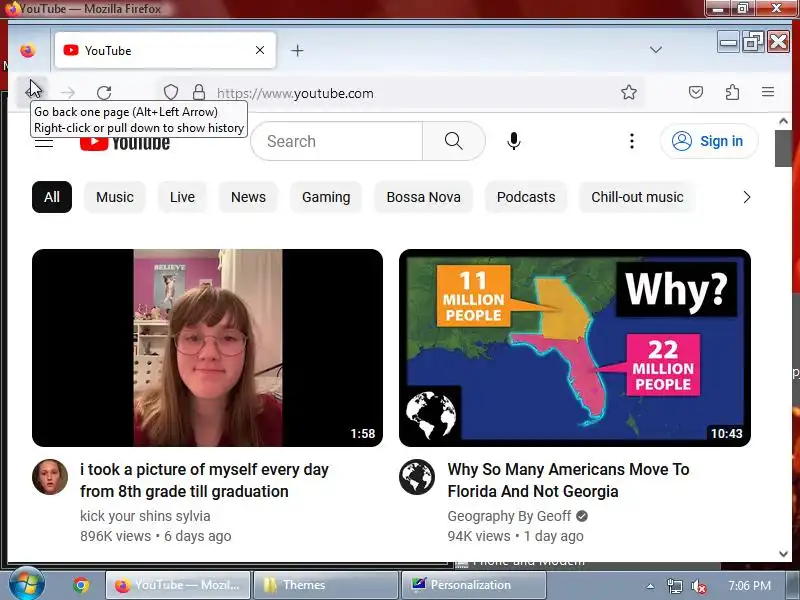The image size is (800, 600).
Task: Switch to Personalization window in taskbar
Action: click(473, 585)
